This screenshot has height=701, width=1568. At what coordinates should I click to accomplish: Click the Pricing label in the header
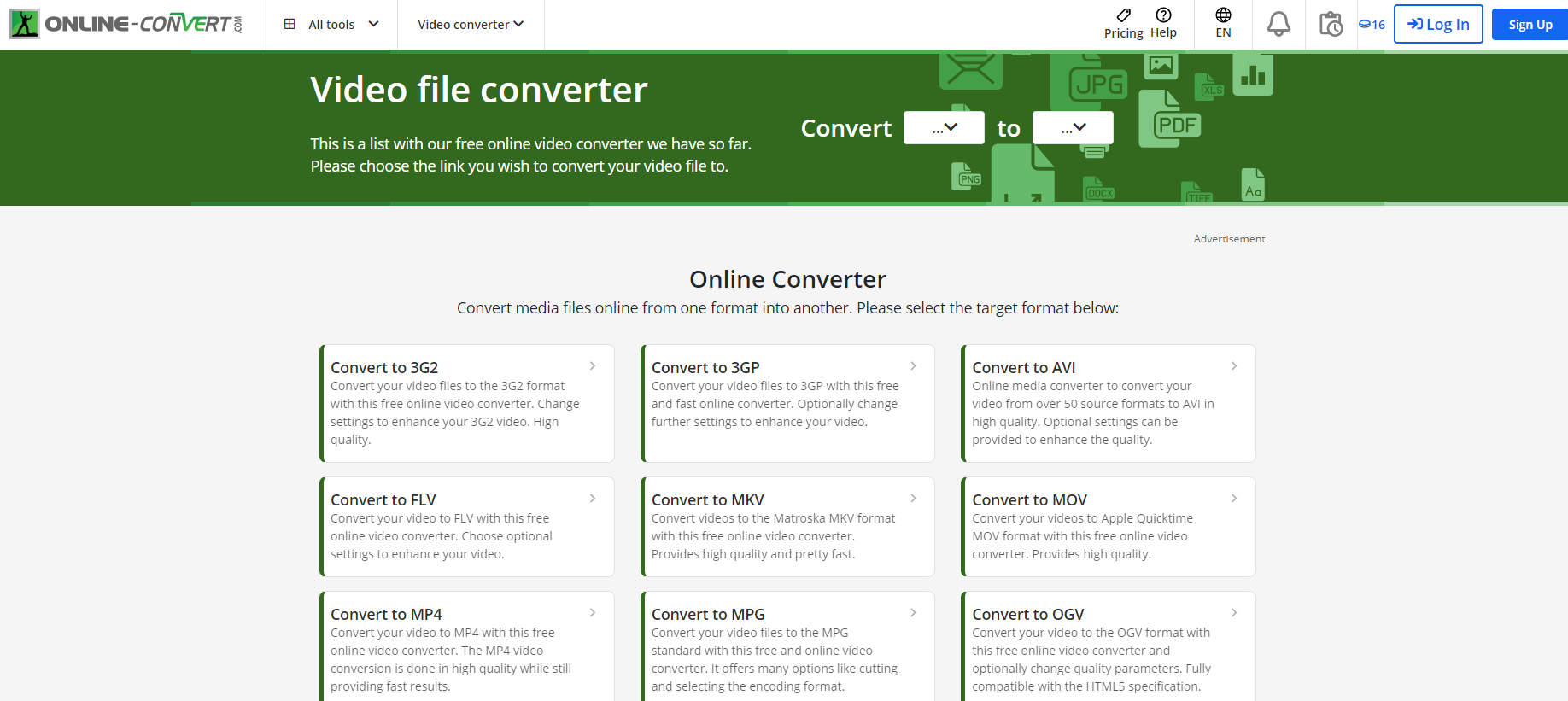coord(1124,32)
